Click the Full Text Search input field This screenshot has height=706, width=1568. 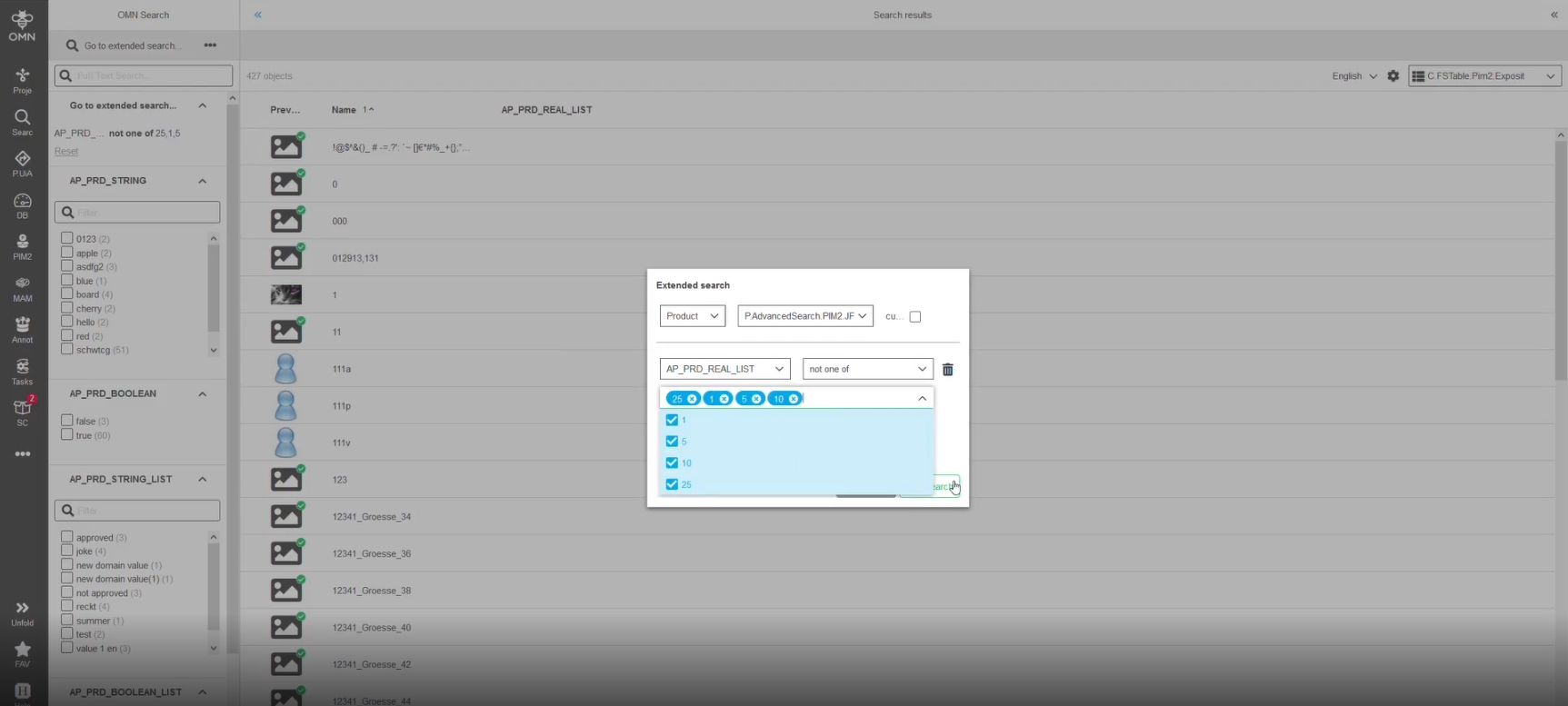tap(144, 76)
